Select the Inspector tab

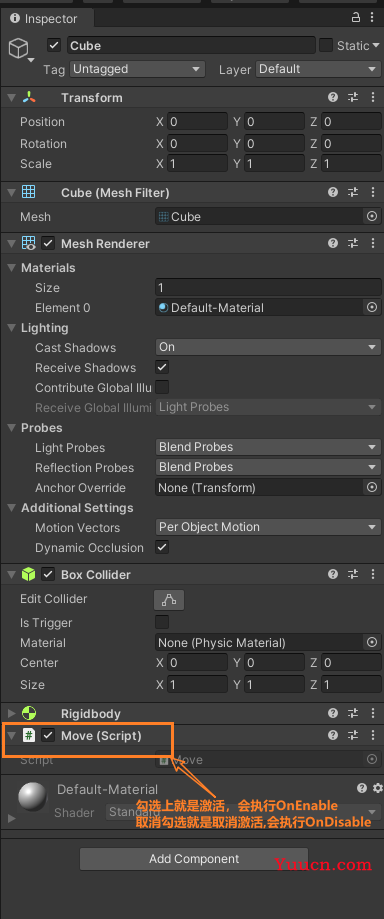point(45,19)
